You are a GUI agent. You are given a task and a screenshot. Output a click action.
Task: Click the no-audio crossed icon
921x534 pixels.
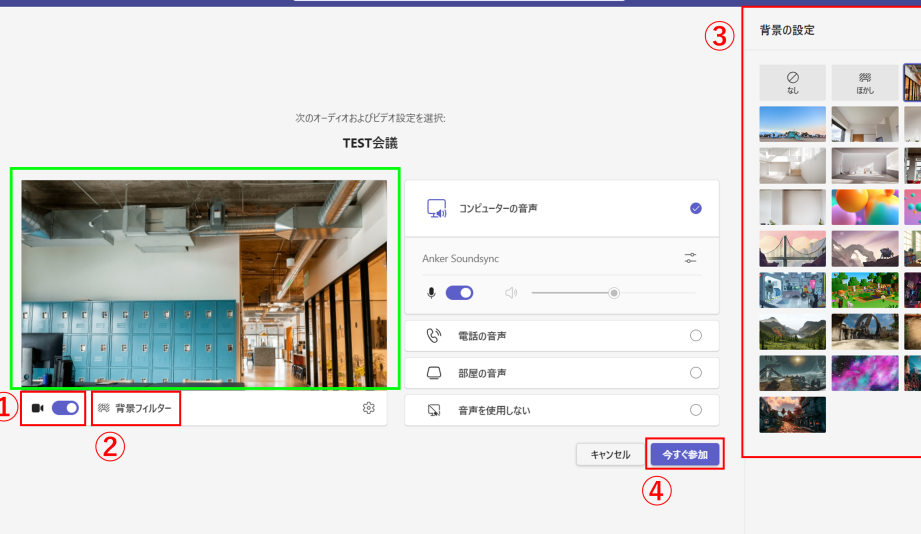click(433, 410)
